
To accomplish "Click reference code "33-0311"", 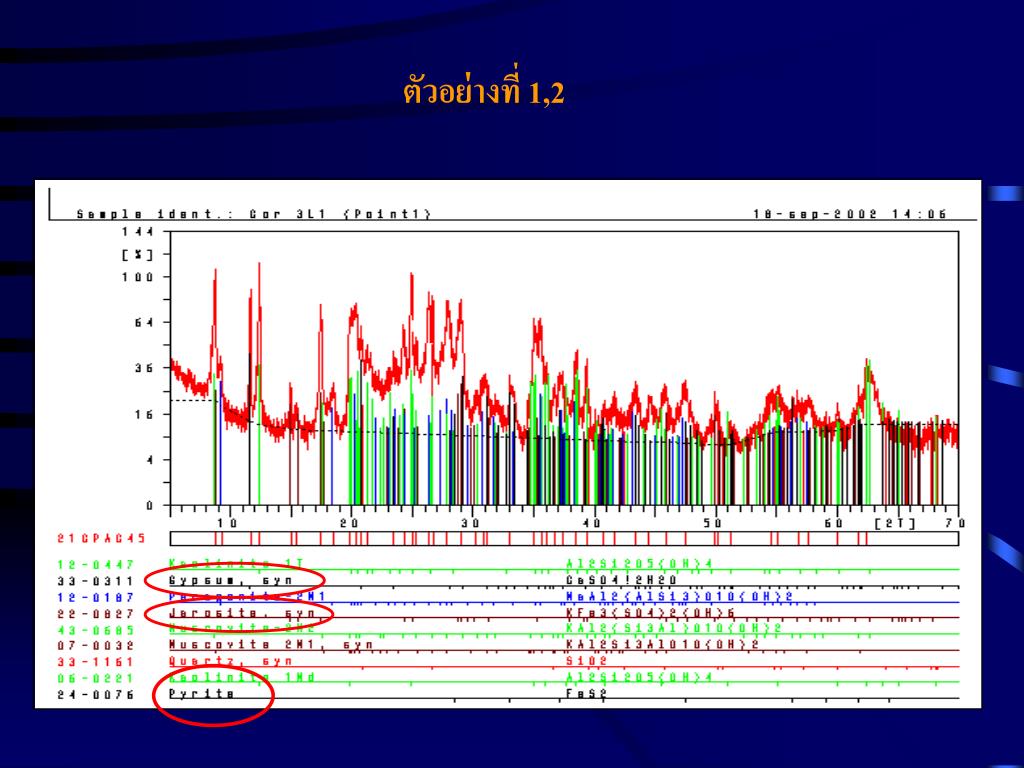I will pos(95,581).
